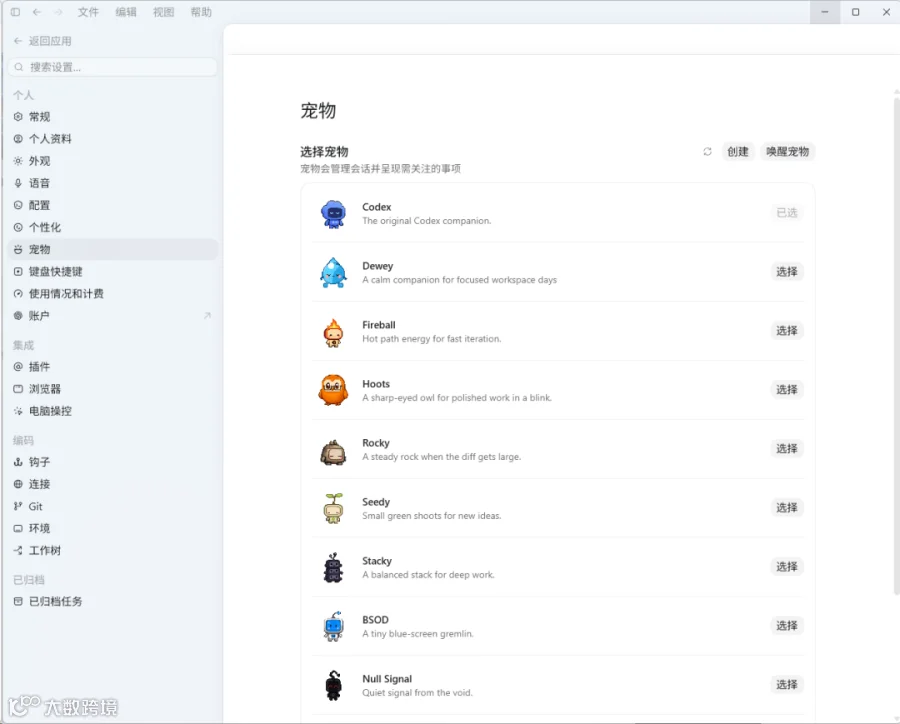Click the Stacky pet avatar
This screenshot has width=900, height=724.
[333, 568]
